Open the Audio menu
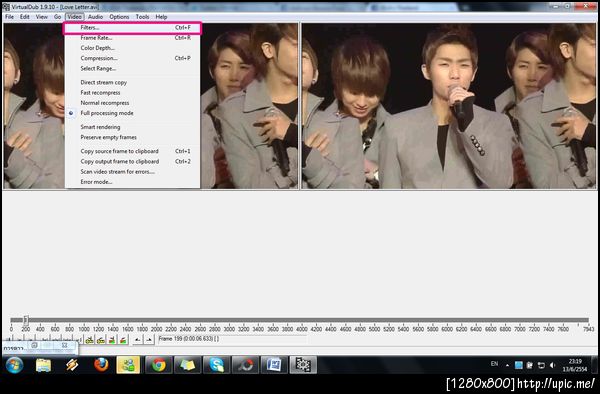The height and width of the screenshot is (394, 600). pyautogui.click(x=95, y=17)
